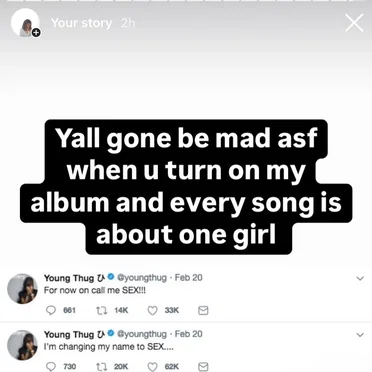Retweet the 'For now on call me SEX' tweet
The image size is (372, 372).
(x=101, y=310)
